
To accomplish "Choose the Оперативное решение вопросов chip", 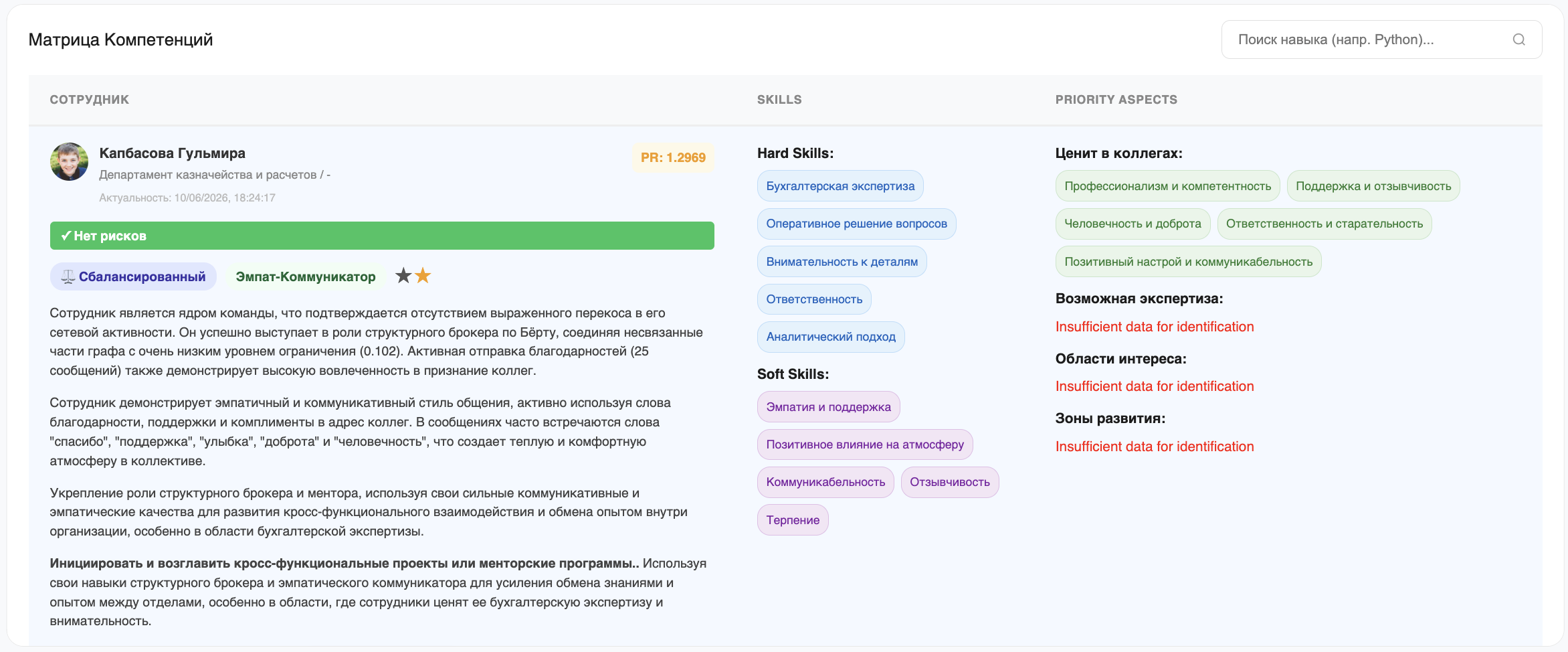I will [x=856, y=224].
